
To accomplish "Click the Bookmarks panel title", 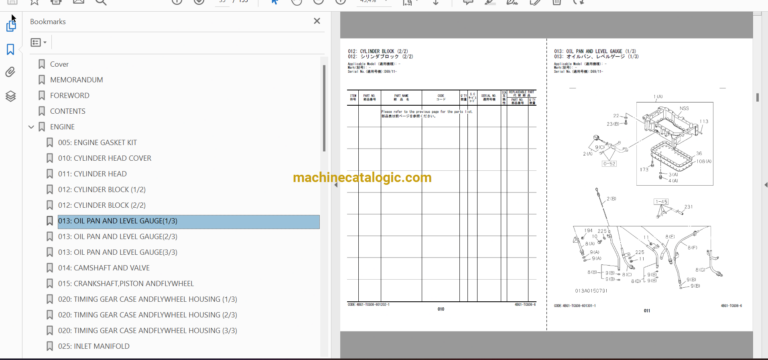I will click(x=48, y=22).
